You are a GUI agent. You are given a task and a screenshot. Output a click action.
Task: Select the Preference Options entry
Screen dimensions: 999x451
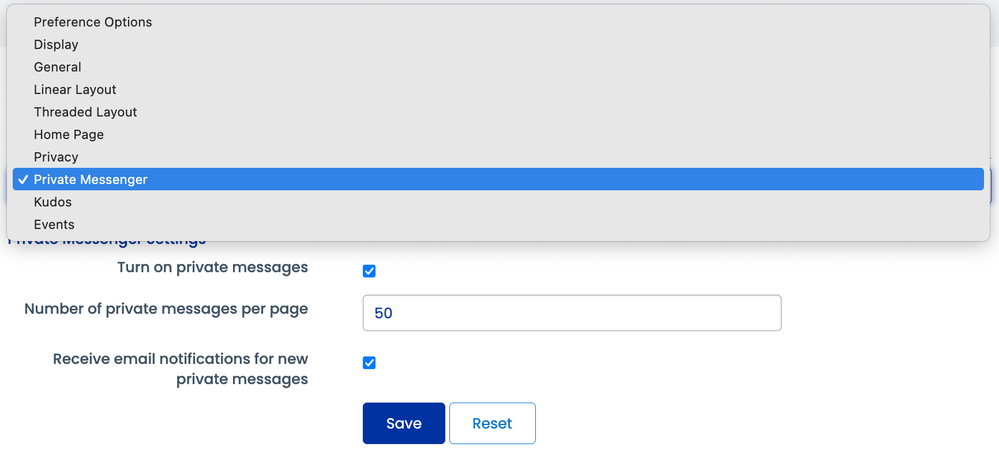pos(93,22)
